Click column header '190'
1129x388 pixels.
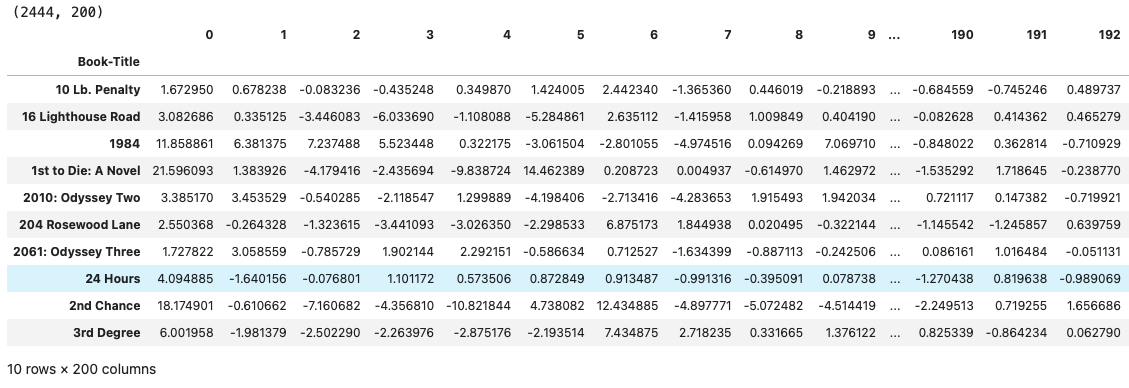[x=962, y=35]
